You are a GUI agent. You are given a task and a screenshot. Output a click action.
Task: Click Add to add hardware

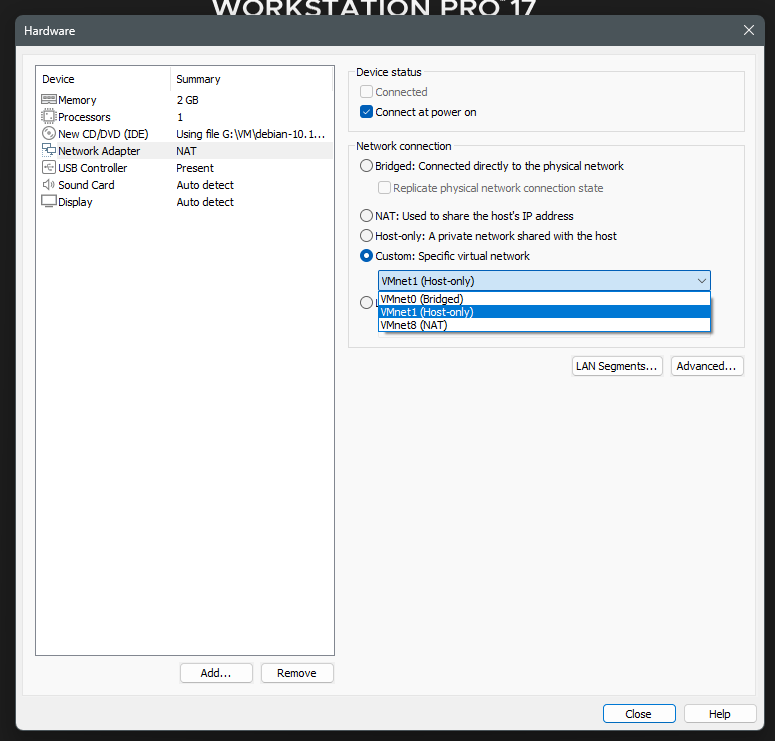(x=216, y=673)
